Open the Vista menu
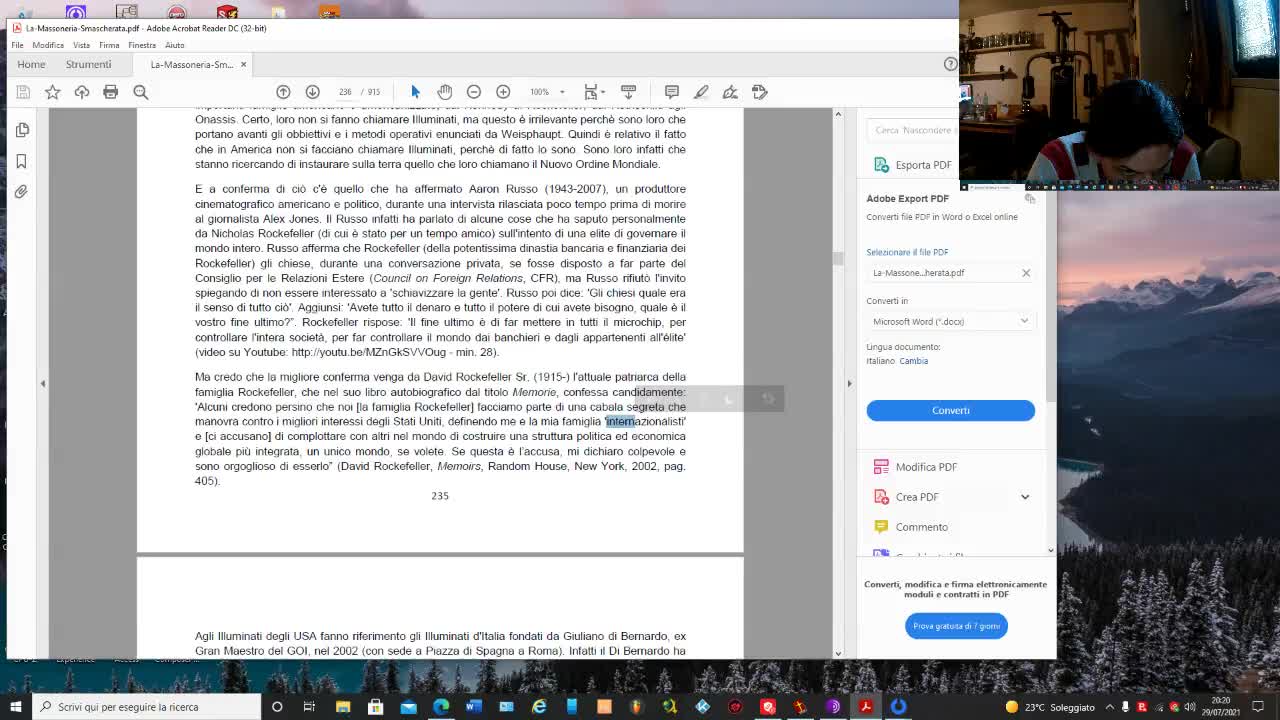The height and width of the screenshot is (720, 1280). 81,45
